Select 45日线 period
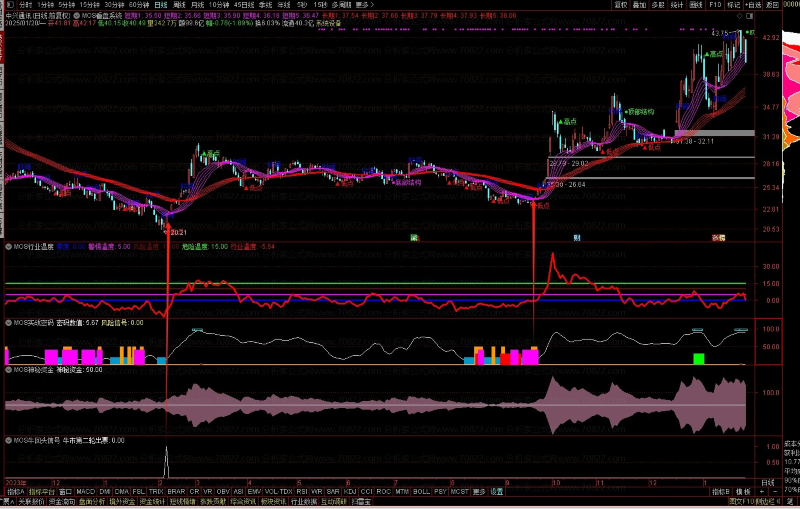Image resolution: width=800 pixels, height=509 pixels. point(244,5)
